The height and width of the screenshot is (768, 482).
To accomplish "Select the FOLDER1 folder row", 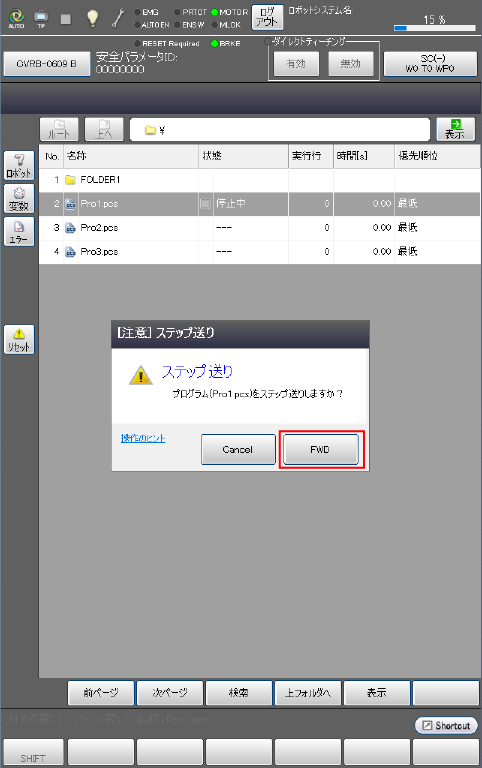I will [x=260, y=180].
